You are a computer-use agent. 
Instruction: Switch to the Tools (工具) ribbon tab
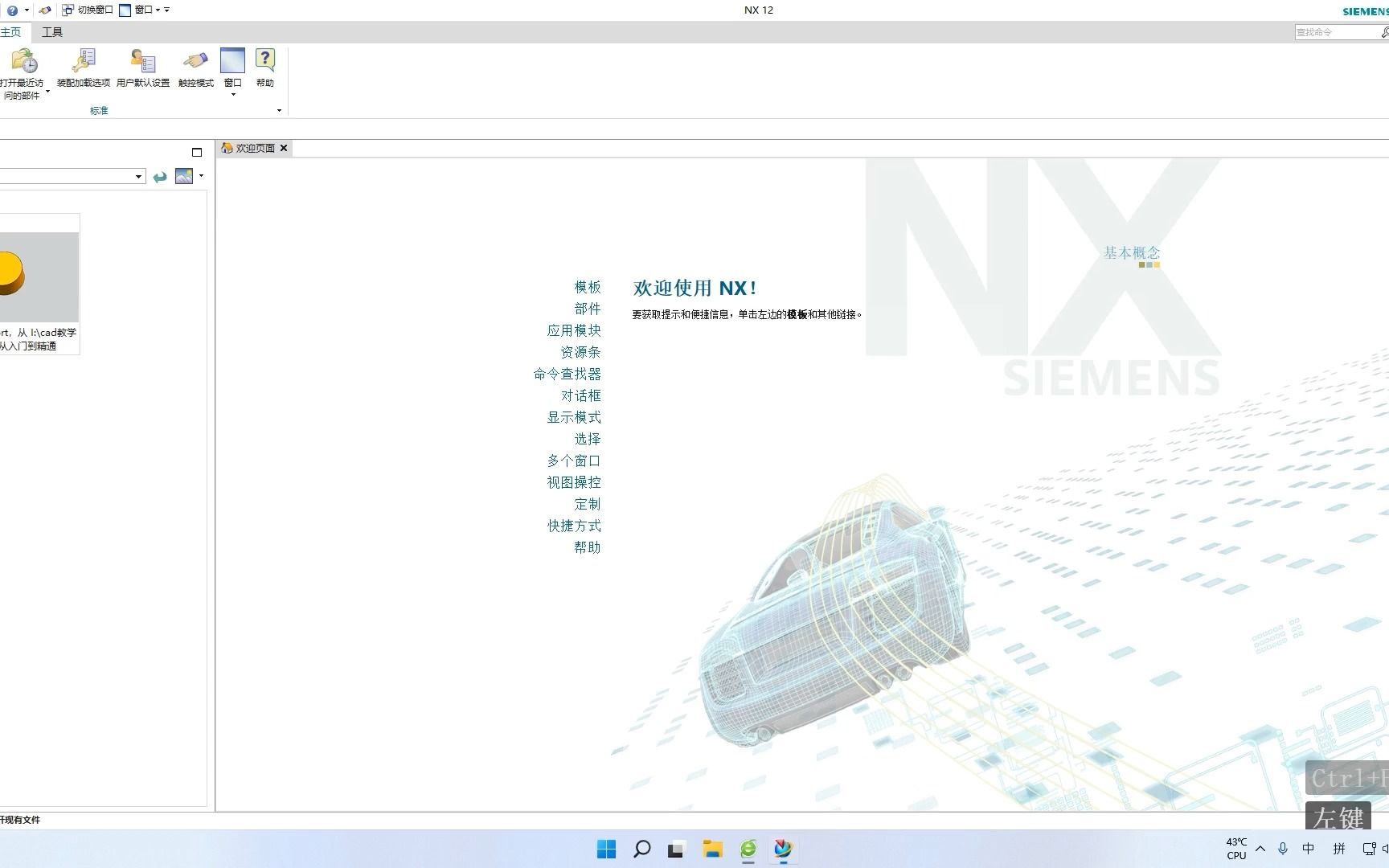tap(52, 32)
